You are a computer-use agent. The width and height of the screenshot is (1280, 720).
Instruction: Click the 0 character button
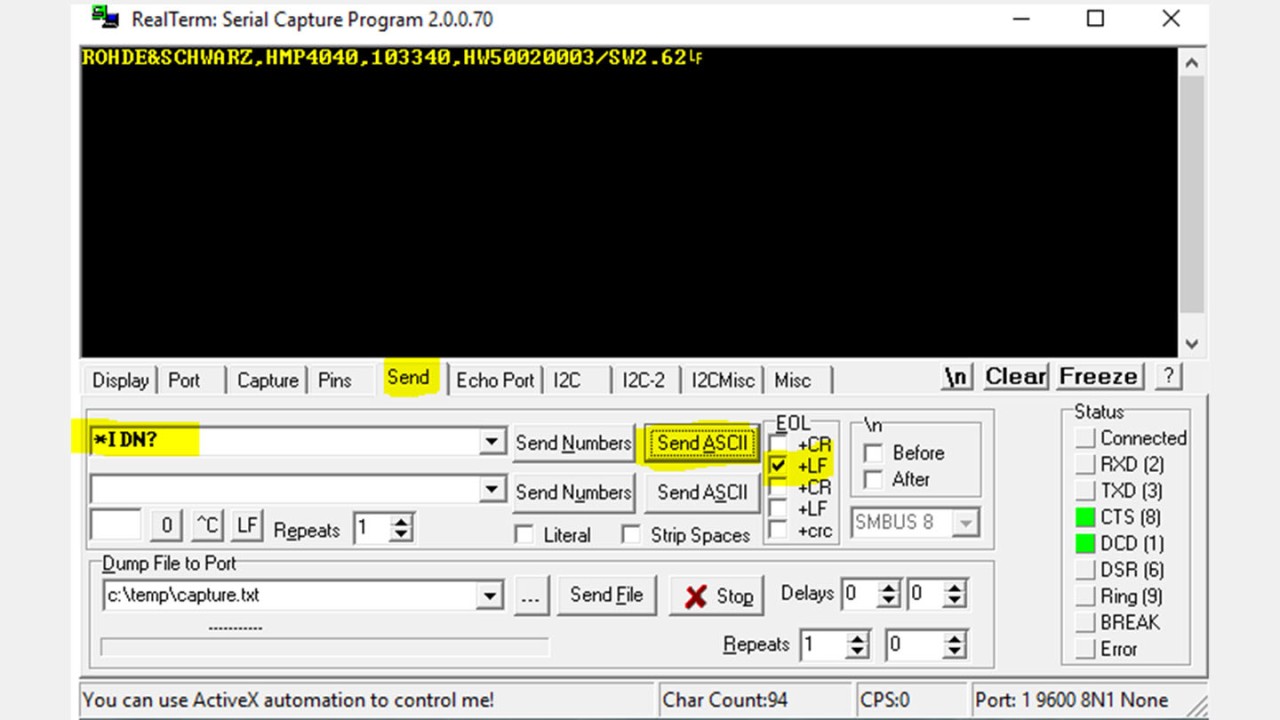coord(167,525)
